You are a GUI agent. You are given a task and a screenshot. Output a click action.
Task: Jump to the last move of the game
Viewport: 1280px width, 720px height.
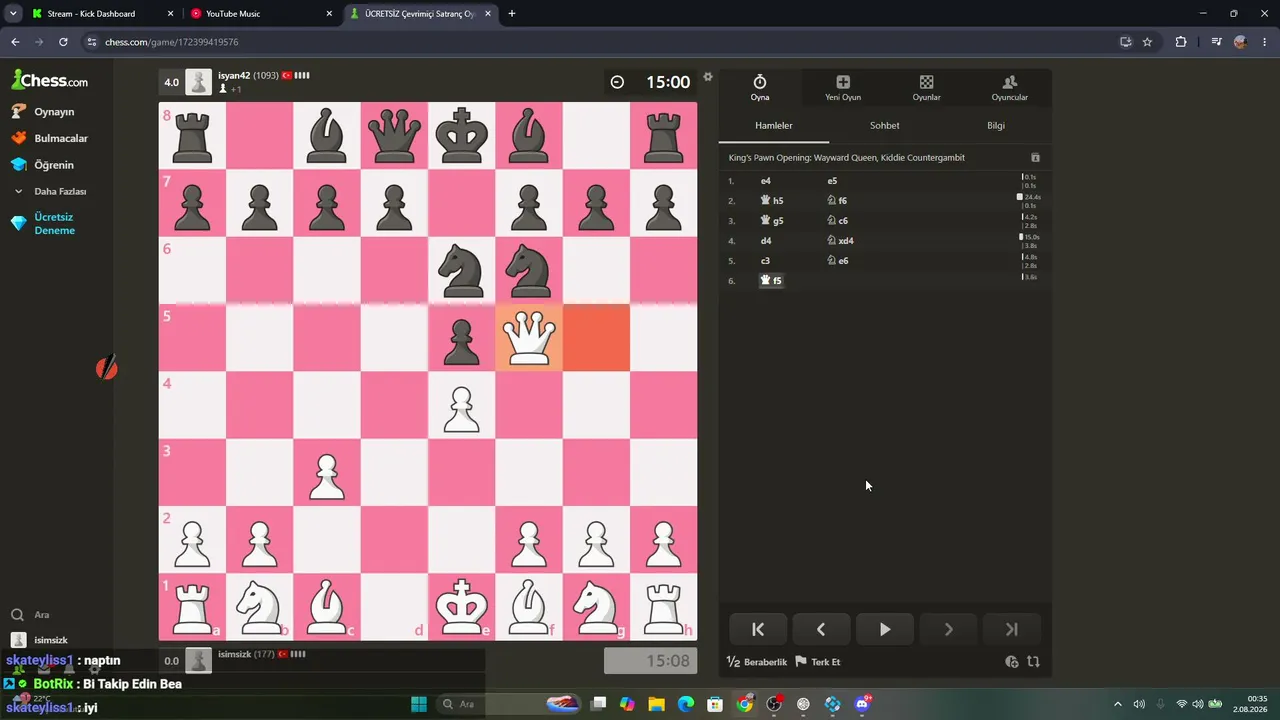coord(1011,629)
